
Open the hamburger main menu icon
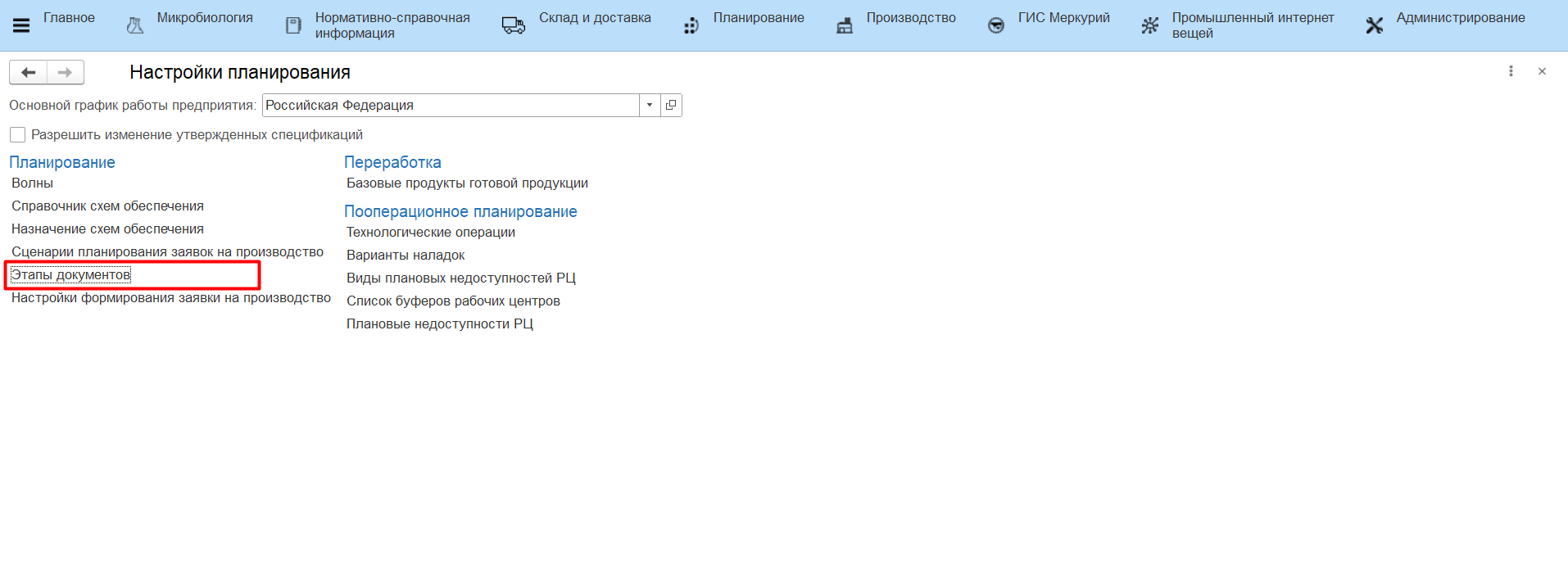21,25
